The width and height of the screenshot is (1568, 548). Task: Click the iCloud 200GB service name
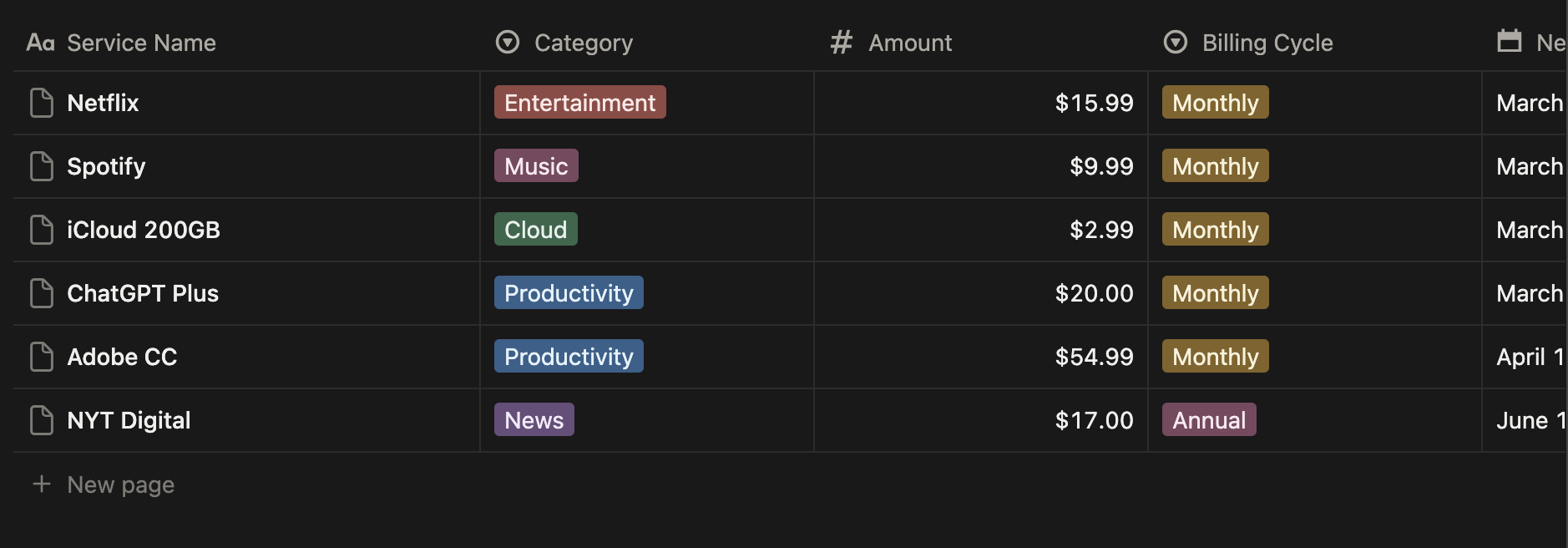(x=144, y=230)
